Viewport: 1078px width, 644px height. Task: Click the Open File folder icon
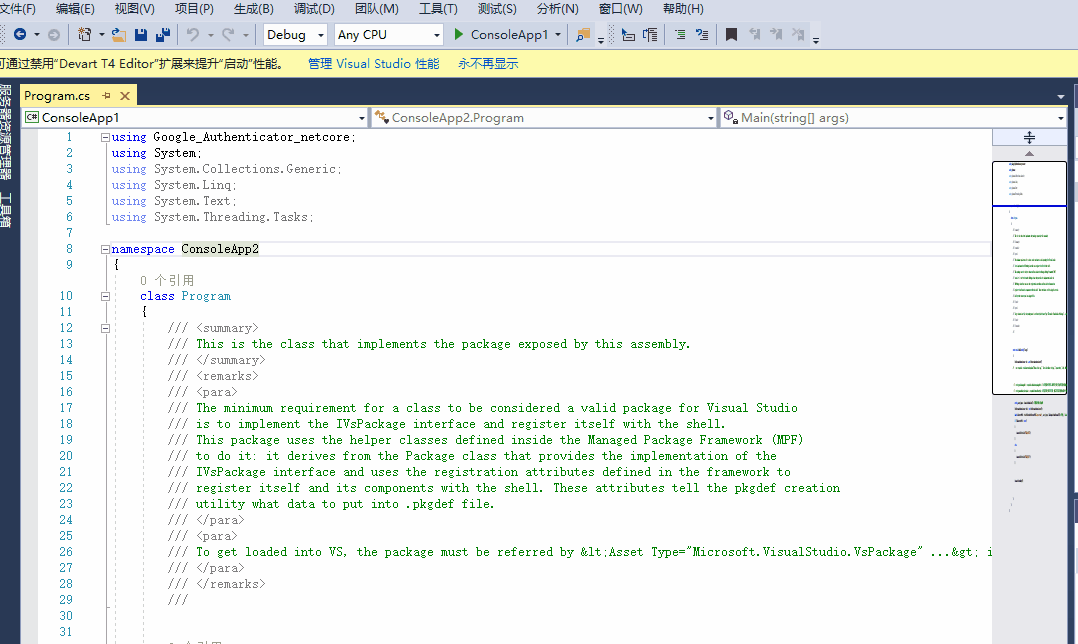point(119,34)
